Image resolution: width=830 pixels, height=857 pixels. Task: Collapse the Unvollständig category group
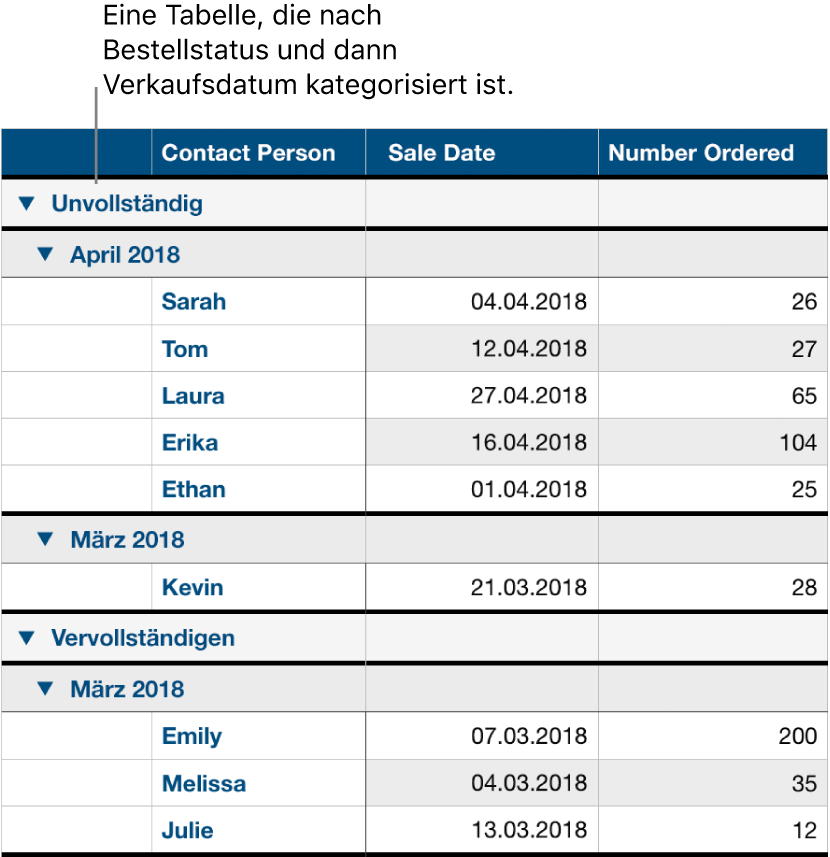coord(26,203)
